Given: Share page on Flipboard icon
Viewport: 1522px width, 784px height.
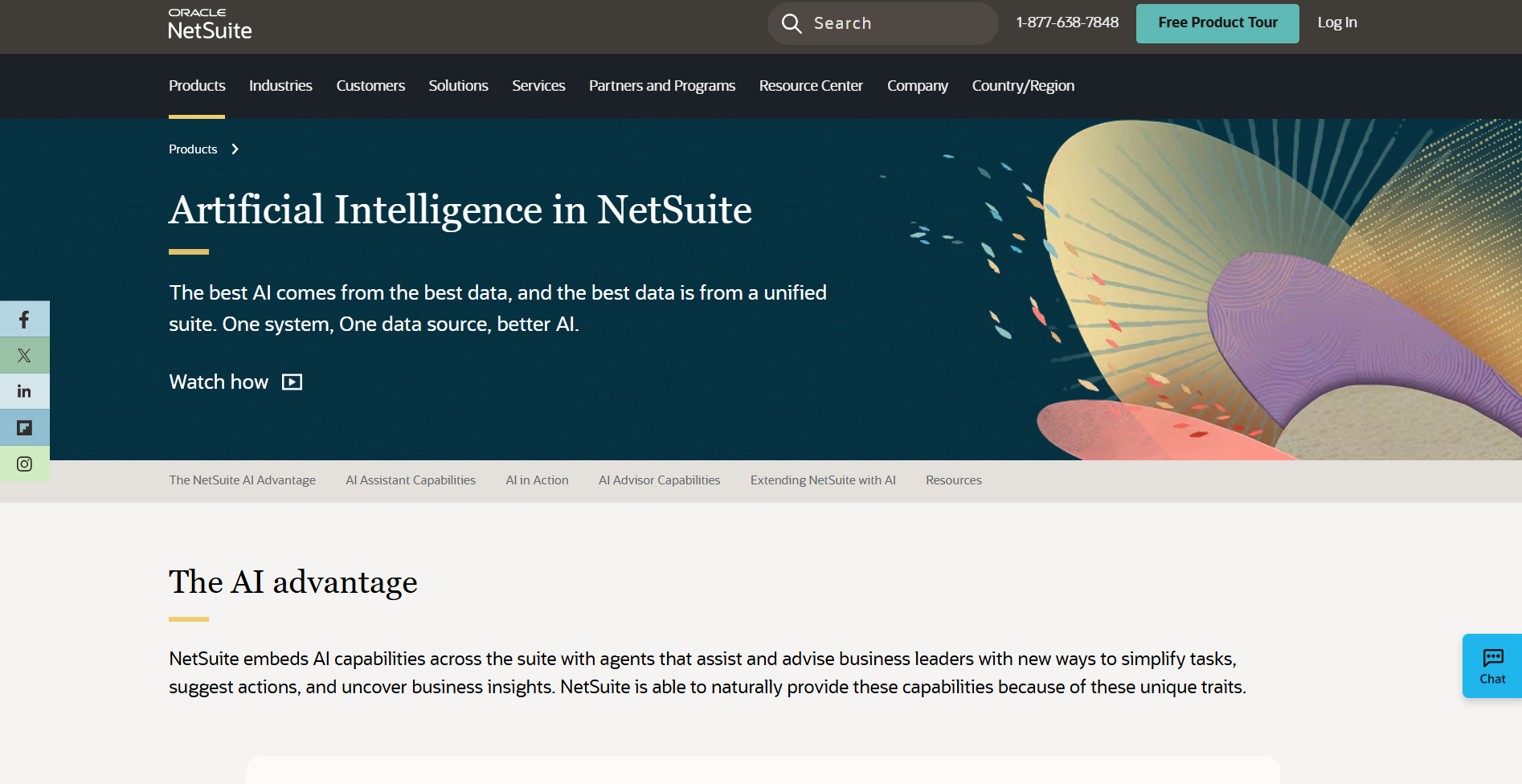Looking at the screenshot, I should click(x=24, y=427).
